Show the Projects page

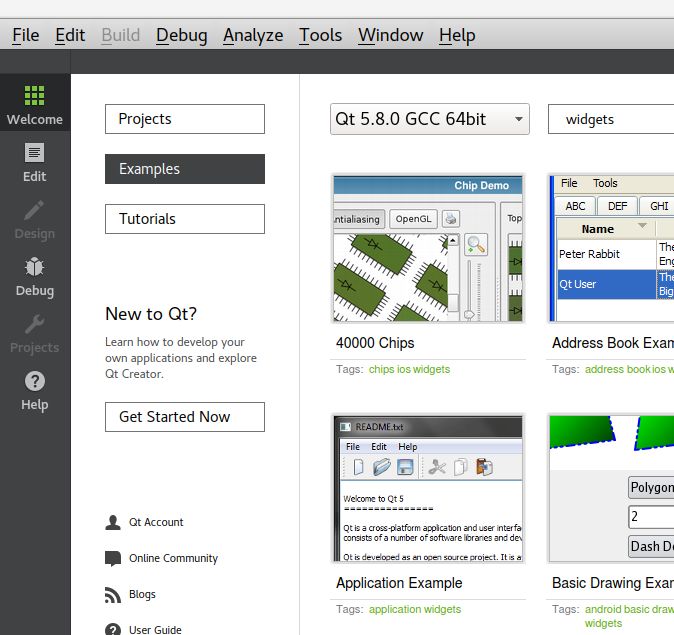pos(185,119)
